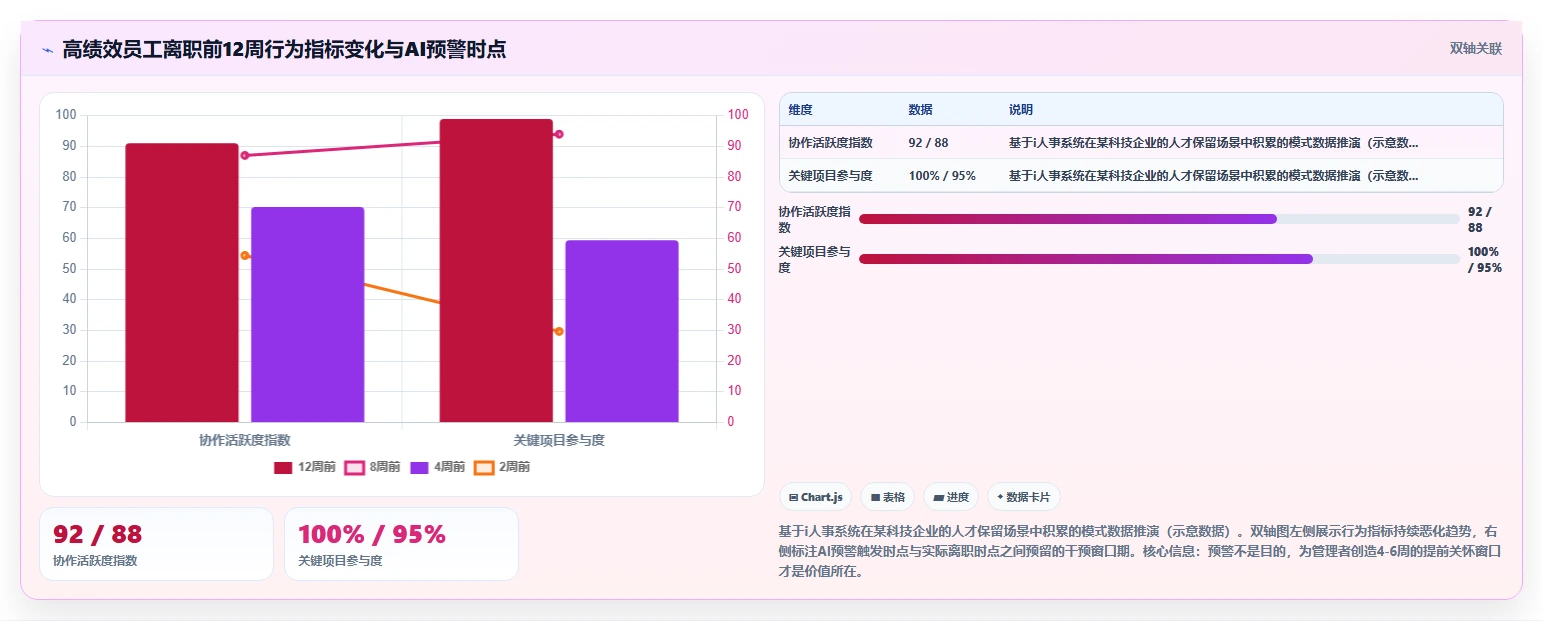Click the 协作活跃度指数 x-axis label

tap(245, 440)
